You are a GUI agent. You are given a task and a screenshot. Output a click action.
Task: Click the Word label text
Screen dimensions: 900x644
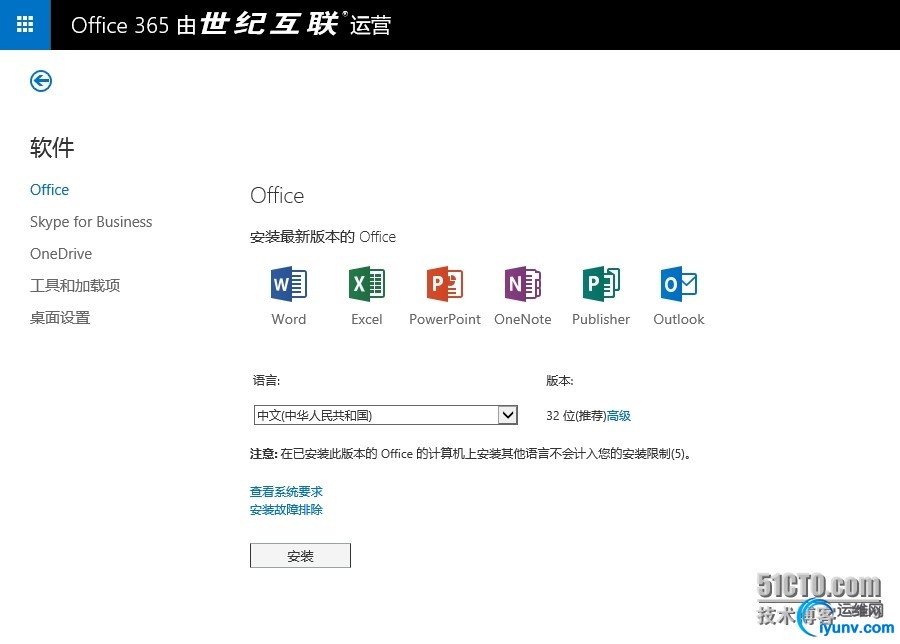289,319
